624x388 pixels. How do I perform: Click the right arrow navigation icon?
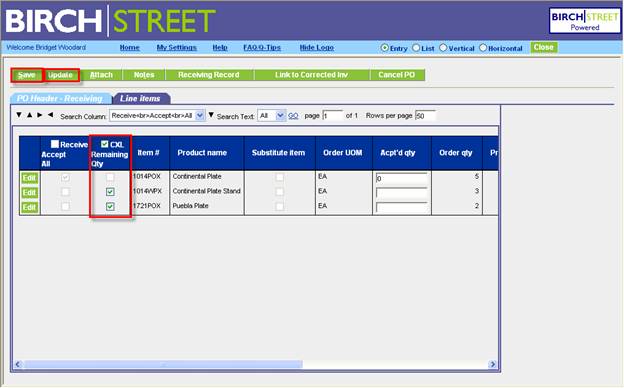(x=40, y=115)
